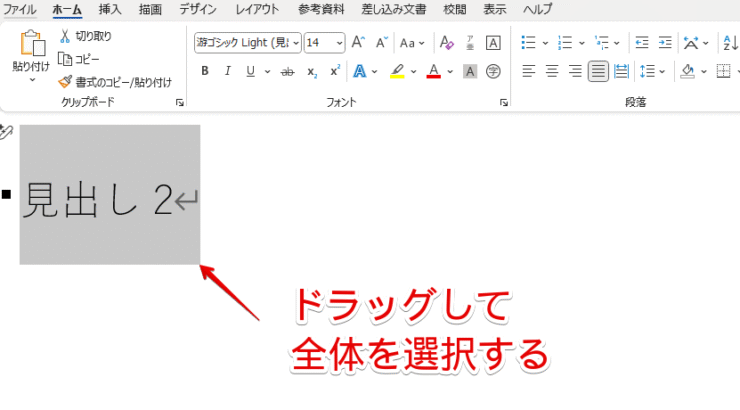
Task: Click the Cut (切り取り) scissors icon
Action: click(x=66, y=36)
